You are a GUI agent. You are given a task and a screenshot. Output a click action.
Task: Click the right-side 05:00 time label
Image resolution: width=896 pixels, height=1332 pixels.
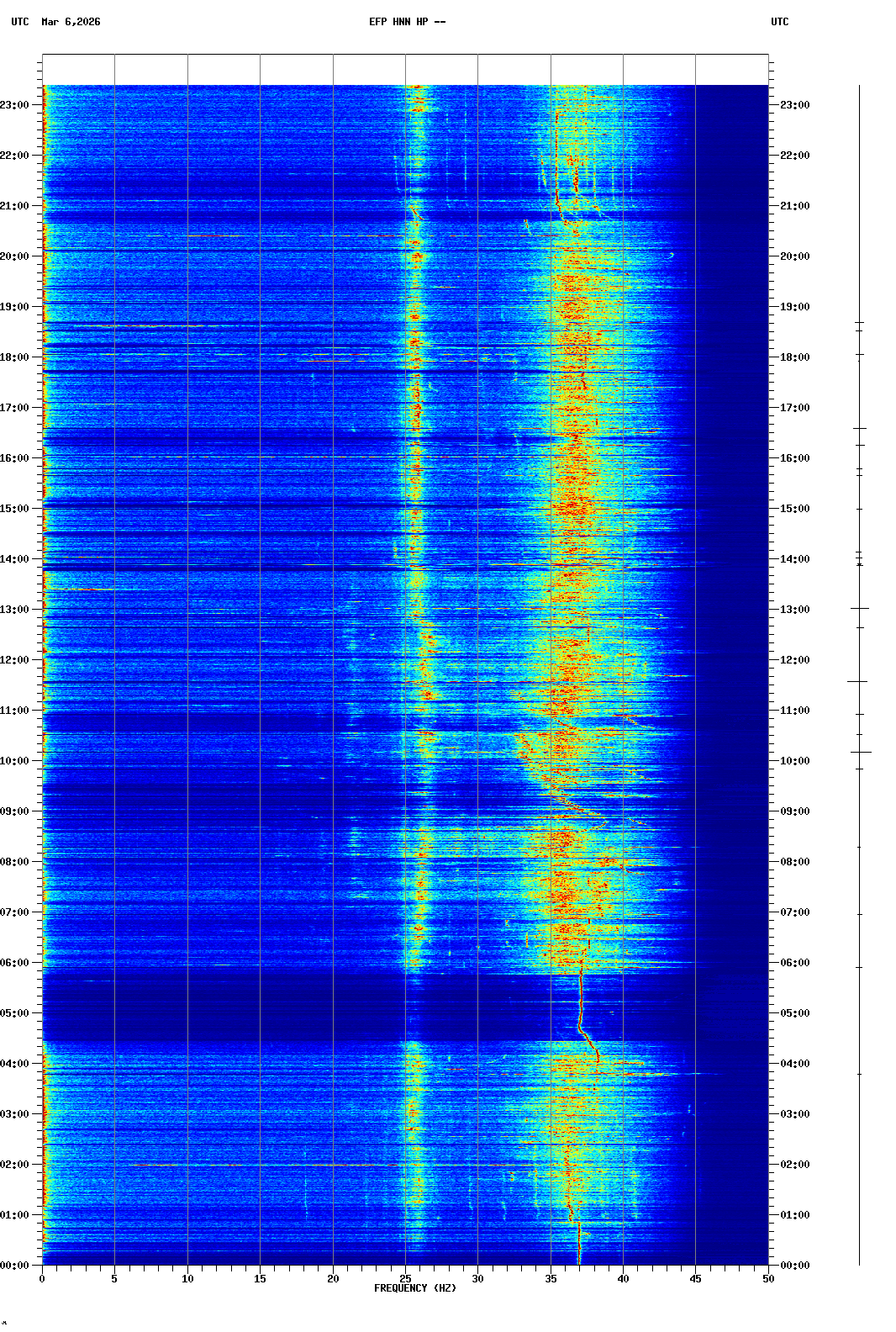[794, 1013]
